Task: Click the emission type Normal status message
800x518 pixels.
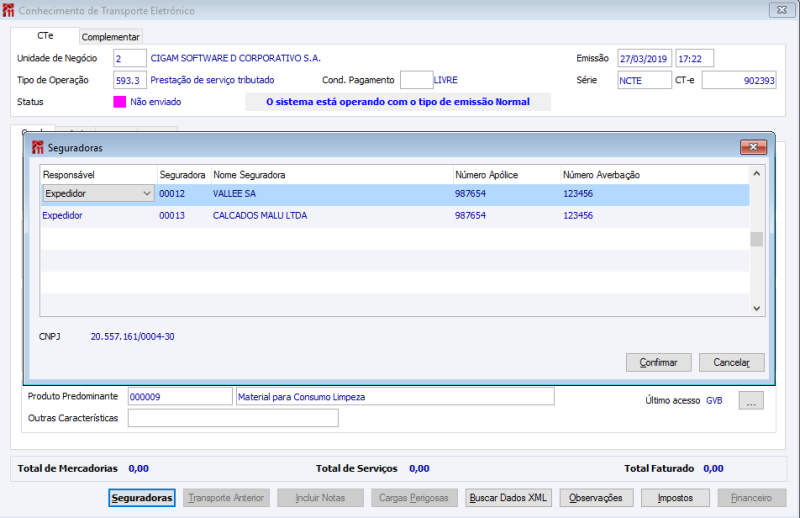Action: (x=398, y=102)
